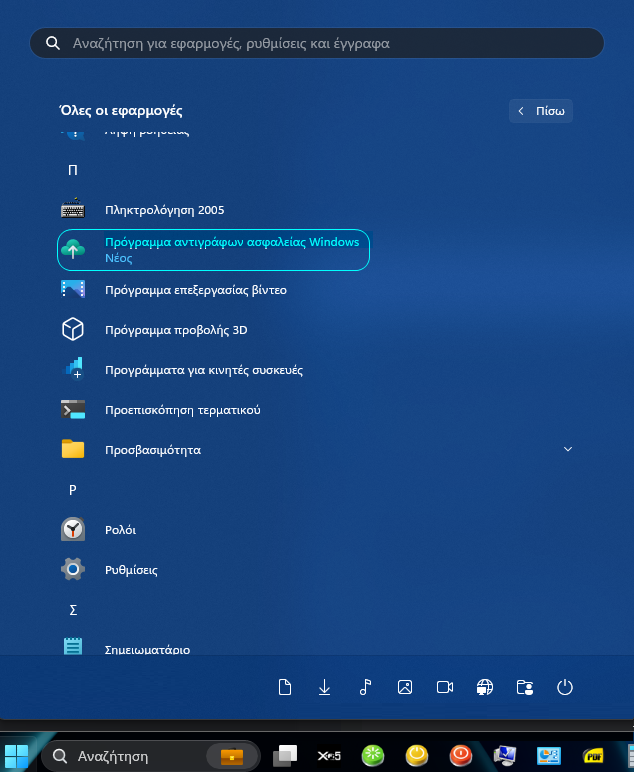Image resolution: width=634 pixels, height=772 pixels.
Task: Open the Network shortcut icon
Action: click(485, 687)
